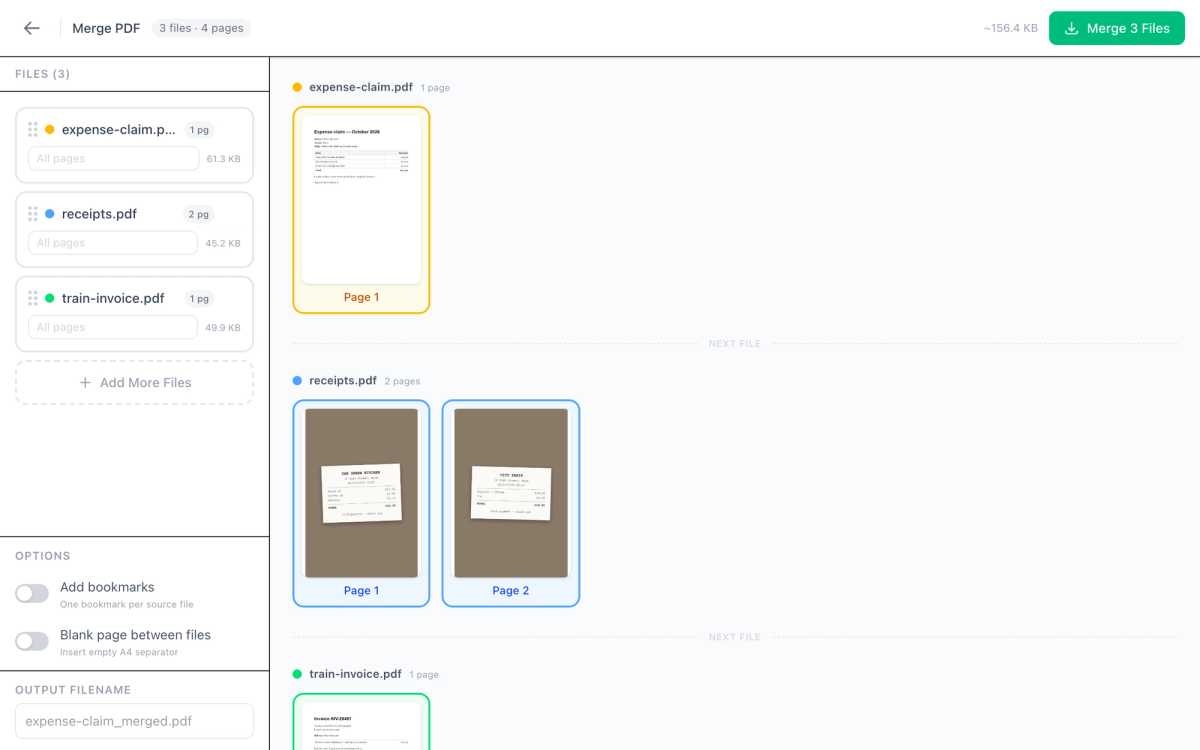1200x750 pixels.
Task: Click the '2 pg' badge on receipts.pdf
Action: [x=198, y=214]
